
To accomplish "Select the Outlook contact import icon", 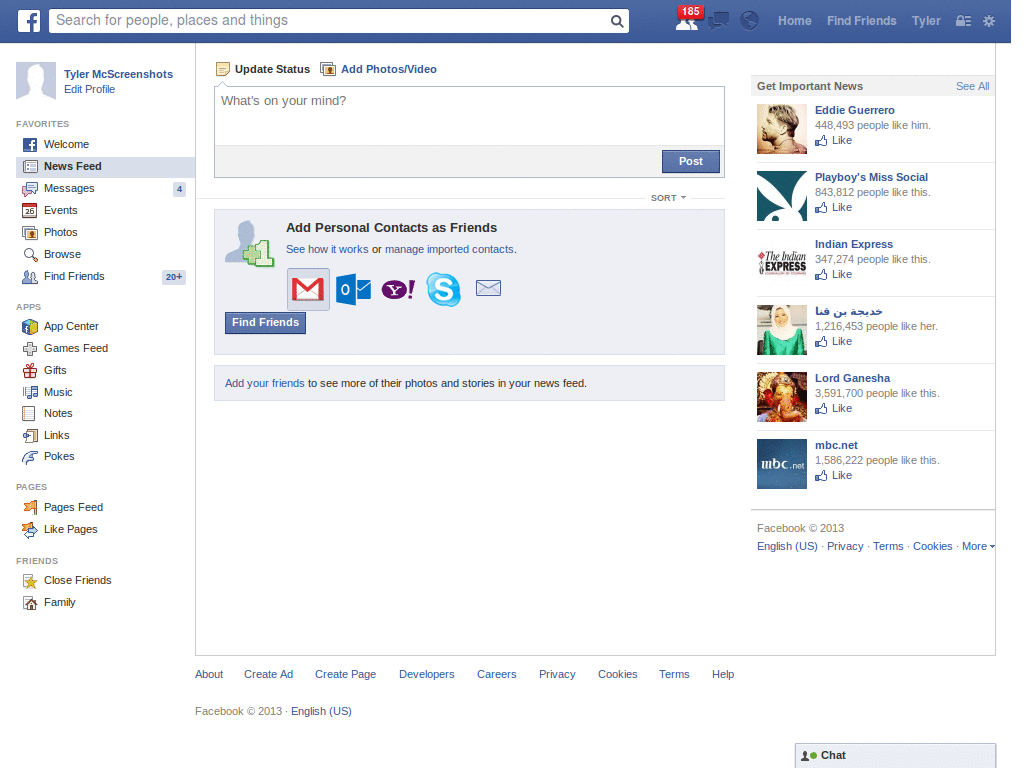I will (353, 289).
